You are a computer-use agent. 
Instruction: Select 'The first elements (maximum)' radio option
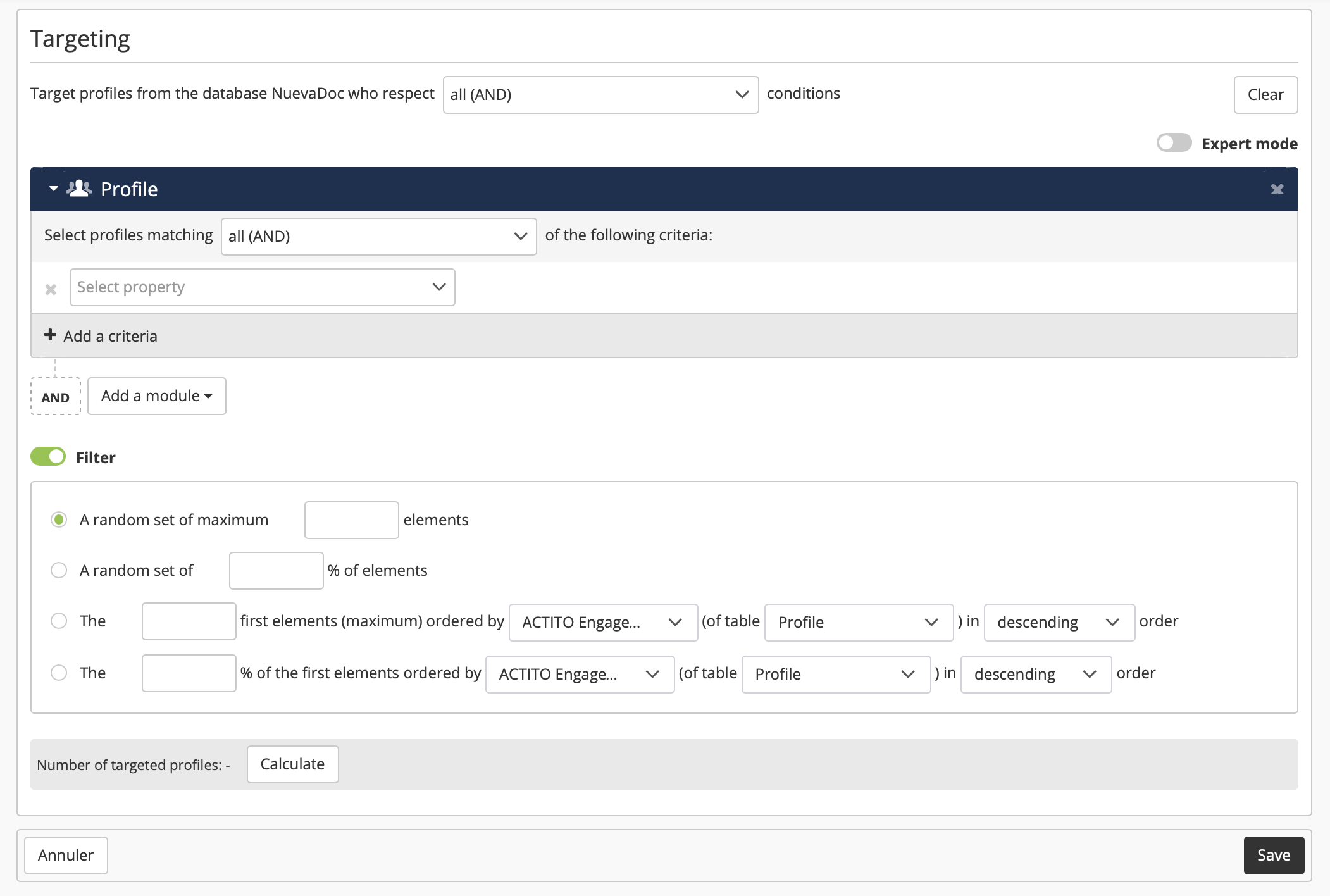[59, 621]
